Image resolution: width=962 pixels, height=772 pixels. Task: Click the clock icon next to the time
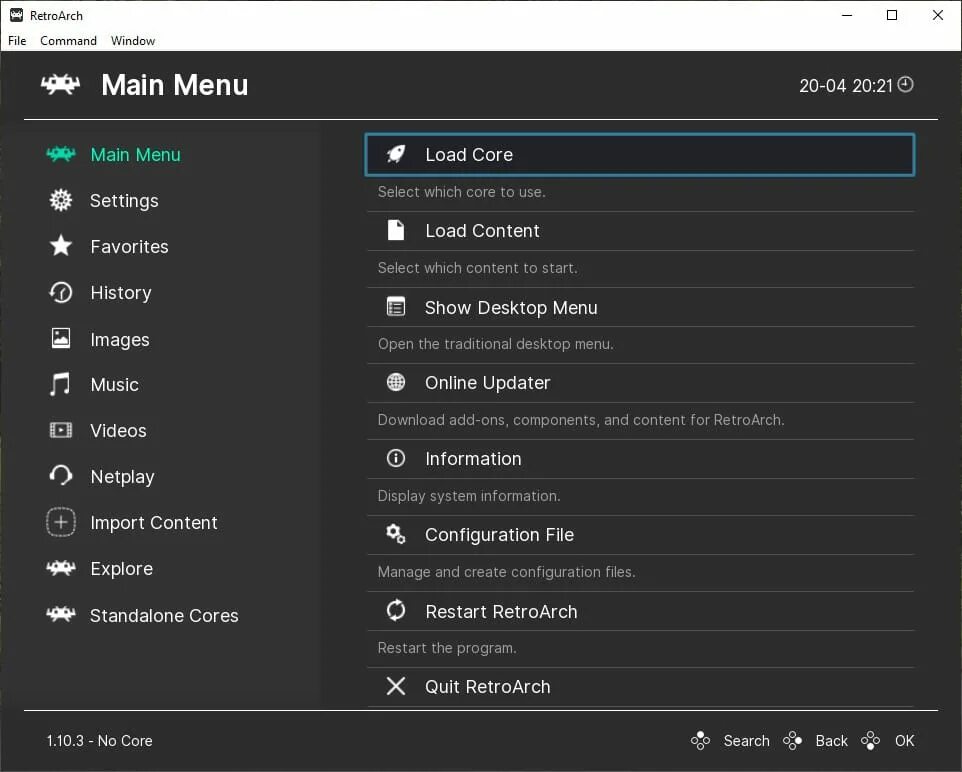pos(906,85)
